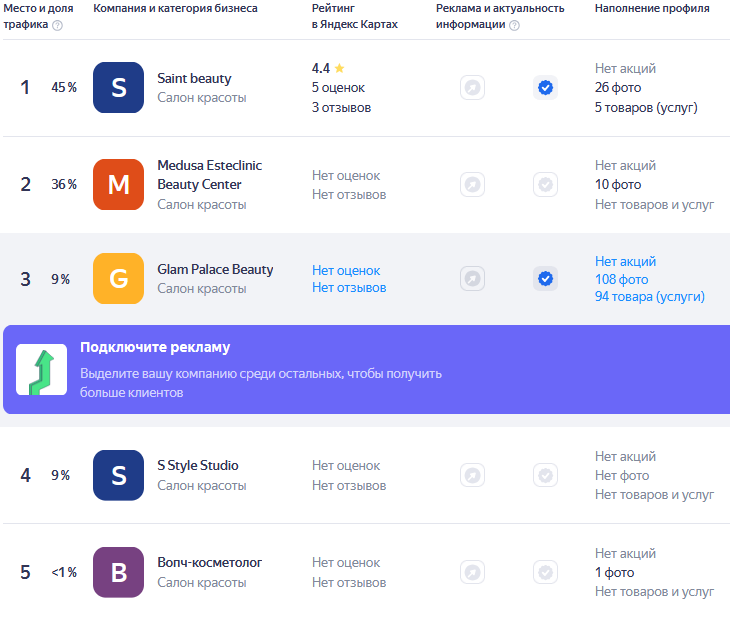Click the help icon next to 'информации' header
The image size is (730, 620).
(514, 25)
